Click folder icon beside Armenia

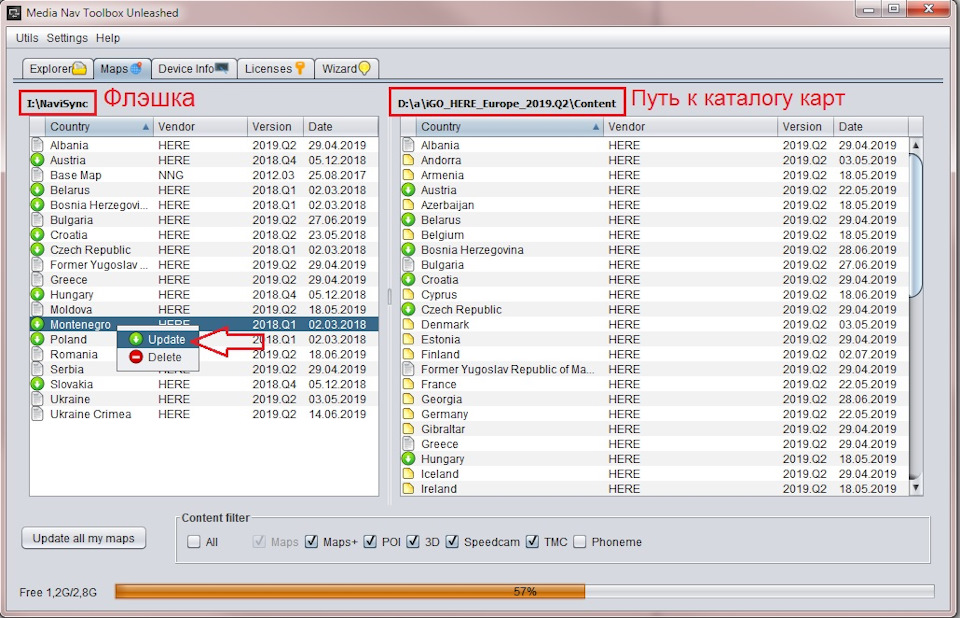pos(408,175)
